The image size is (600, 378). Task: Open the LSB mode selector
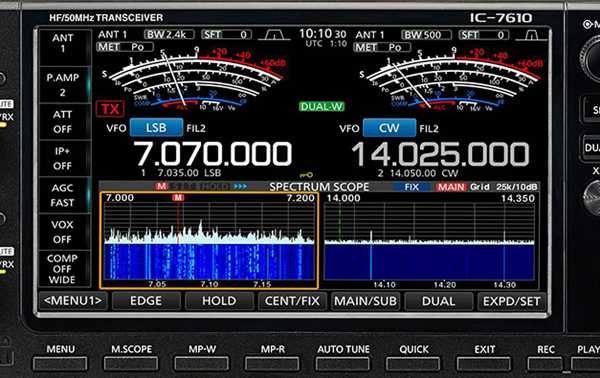pos(156,128)
